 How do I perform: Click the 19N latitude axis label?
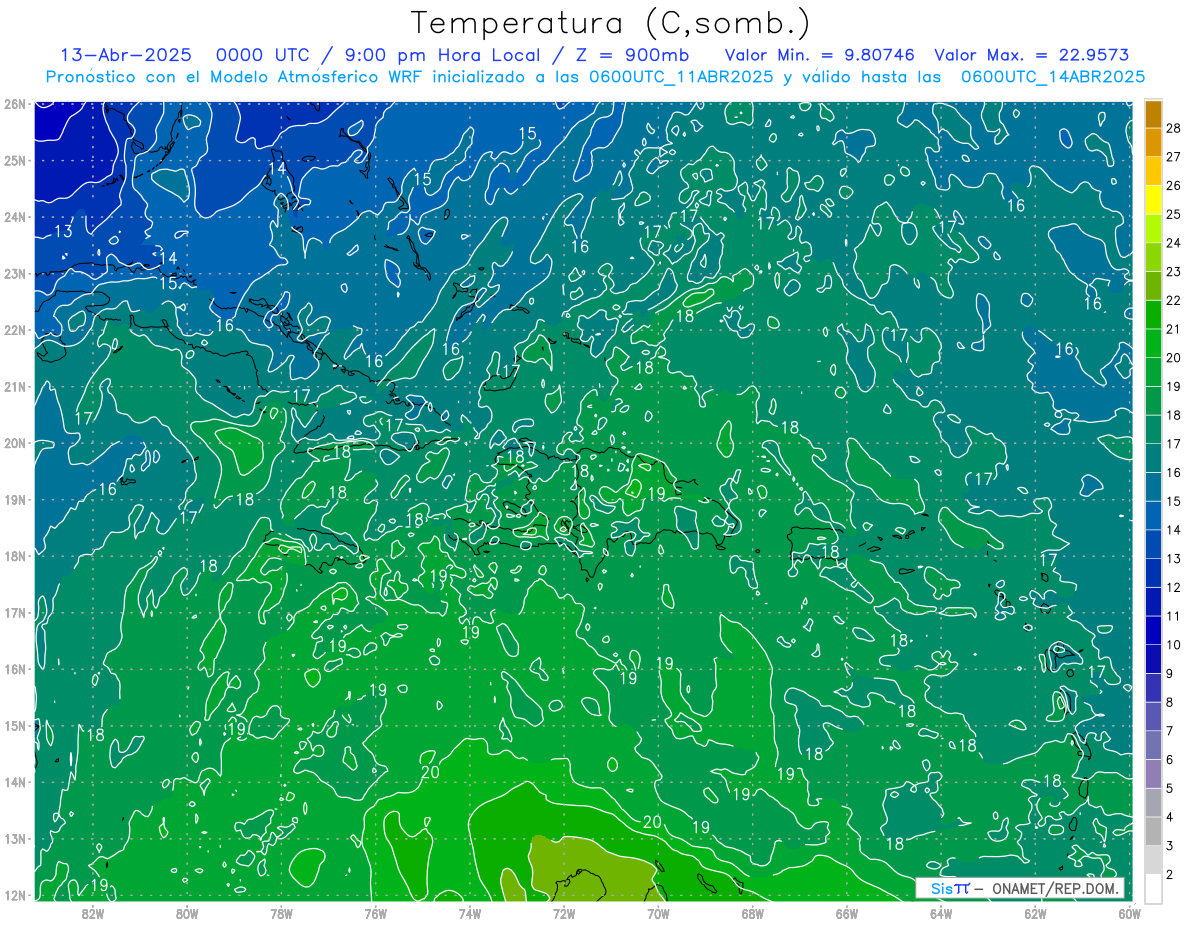(x=14, y=499)
